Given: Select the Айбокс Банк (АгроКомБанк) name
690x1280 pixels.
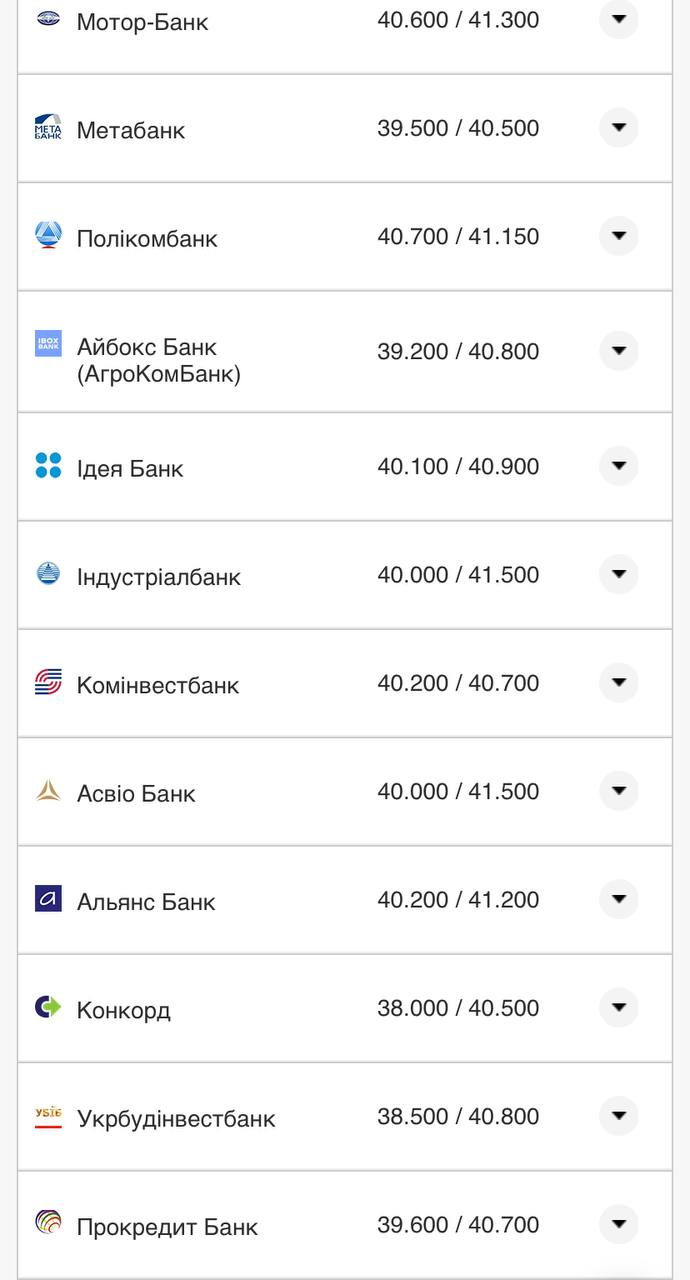Looking at the screenshot, I should click(x=158, y=361).
